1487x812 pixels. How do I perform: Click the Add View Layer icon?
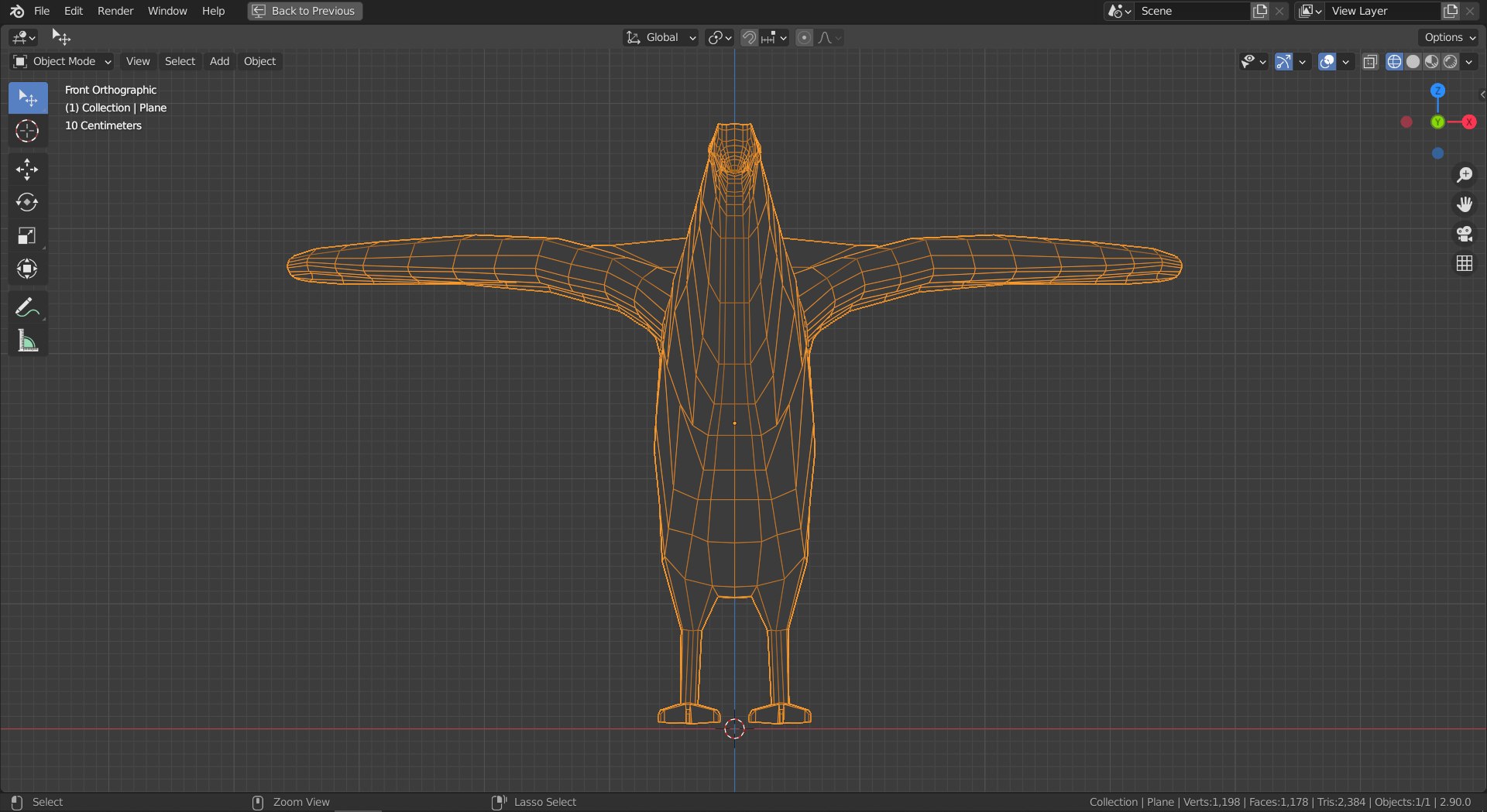(1451, 11)
